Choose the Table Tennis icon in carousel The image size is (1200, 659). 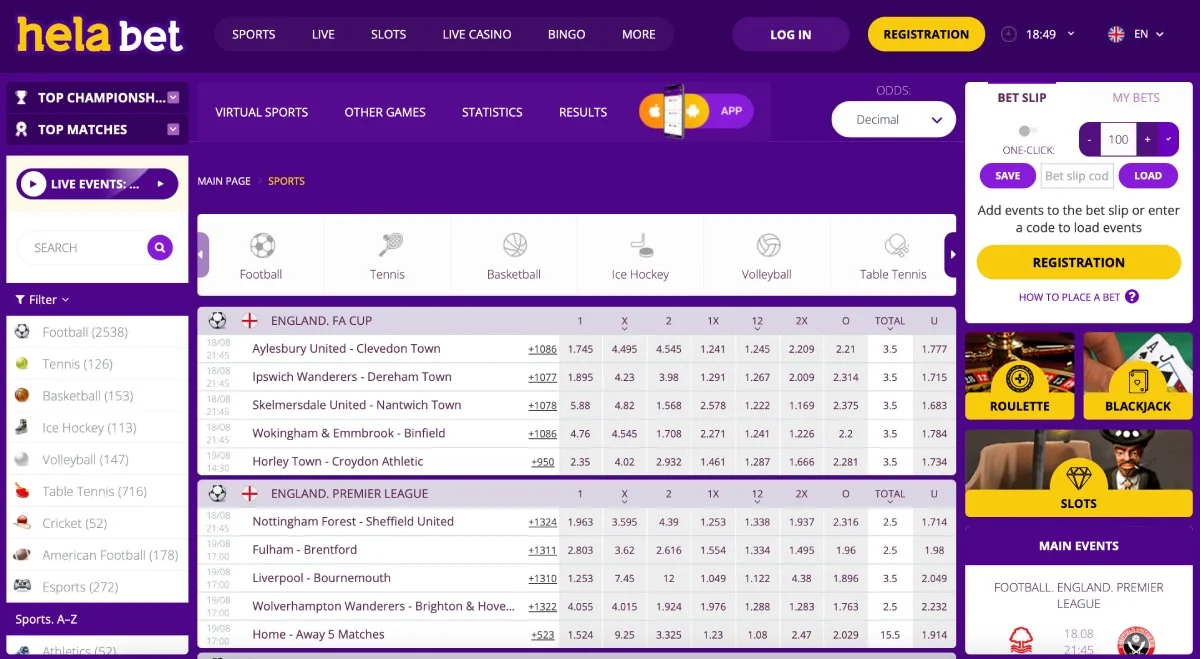tap(895, 245)
